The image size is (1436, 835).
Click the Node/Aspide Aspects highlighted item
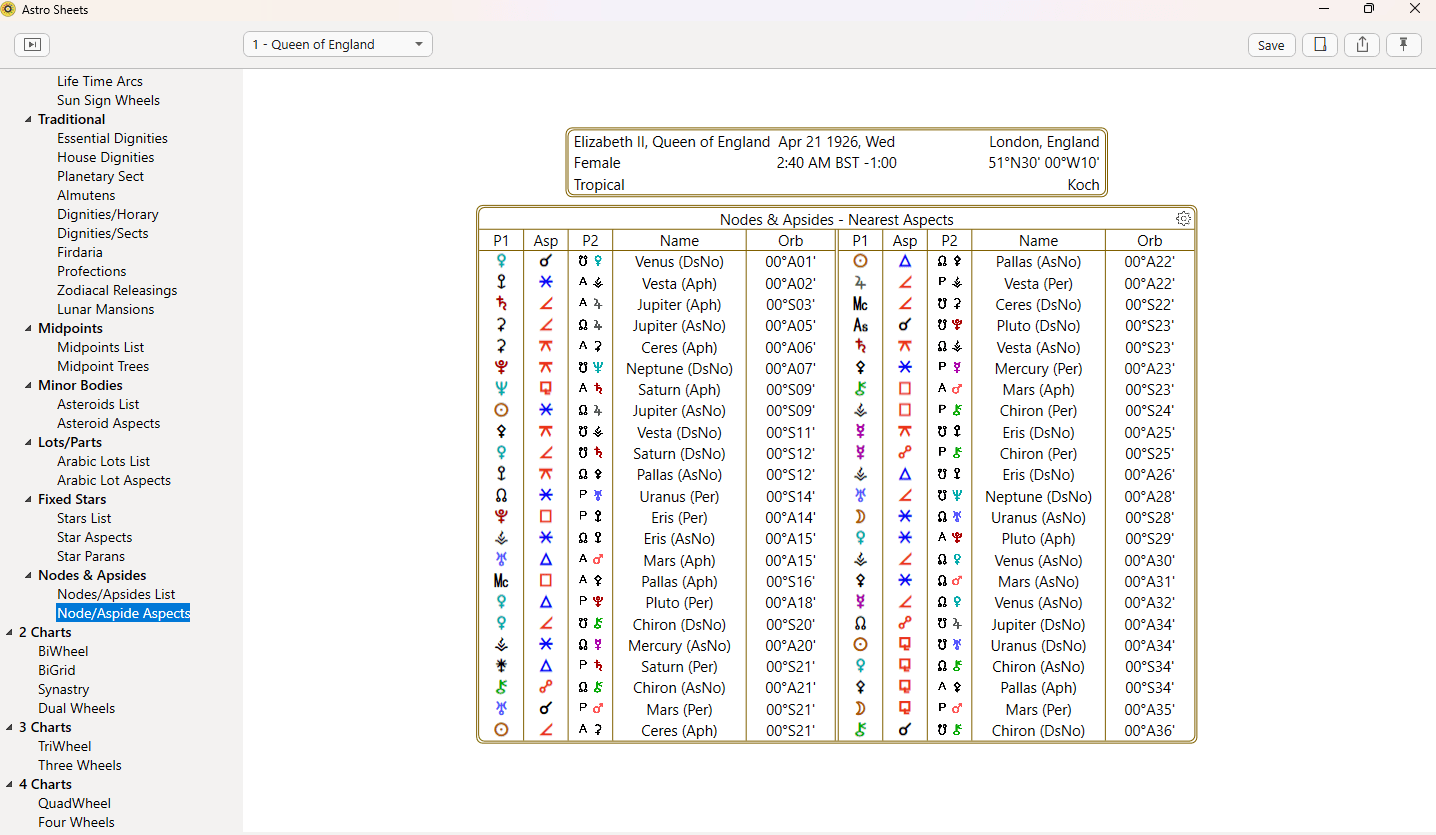(123, 613)
